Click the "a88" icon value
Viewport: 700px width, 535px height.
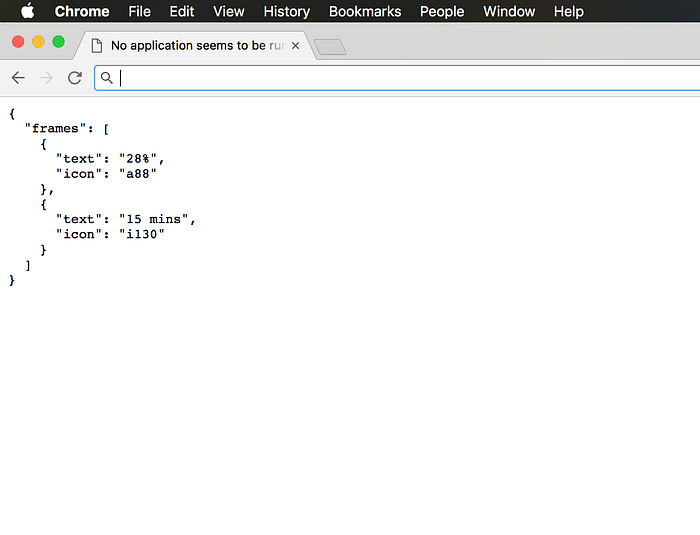point(138,174)
